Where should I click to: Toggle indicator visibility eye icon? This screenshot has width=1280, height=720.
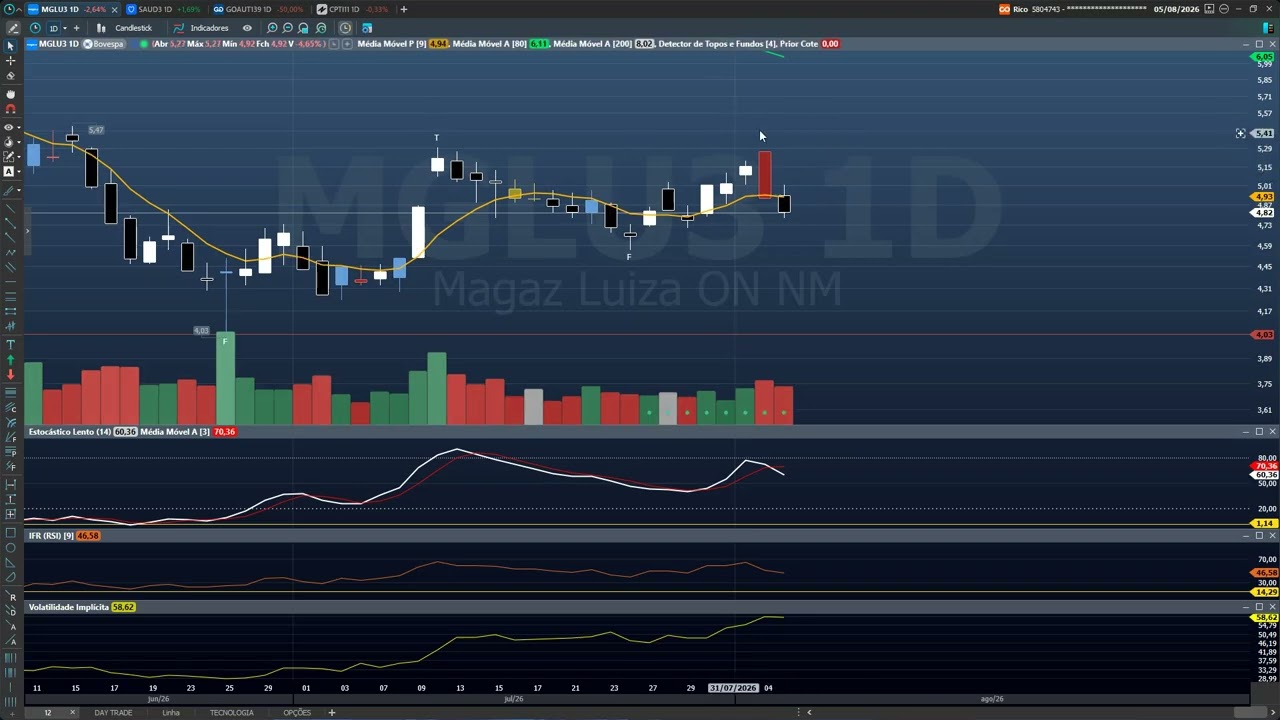[x=247, y=28]
